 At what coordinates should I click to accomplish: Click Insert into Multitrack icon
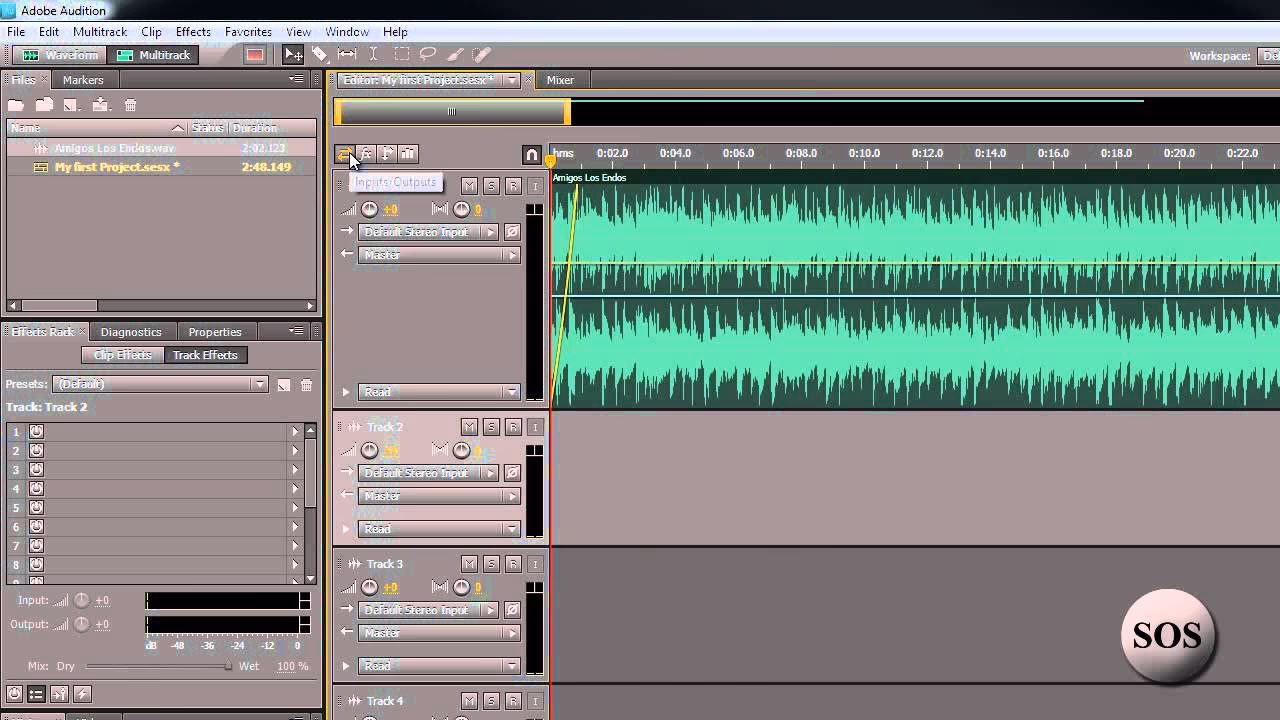pyautogui.click(x=100, y=105)
